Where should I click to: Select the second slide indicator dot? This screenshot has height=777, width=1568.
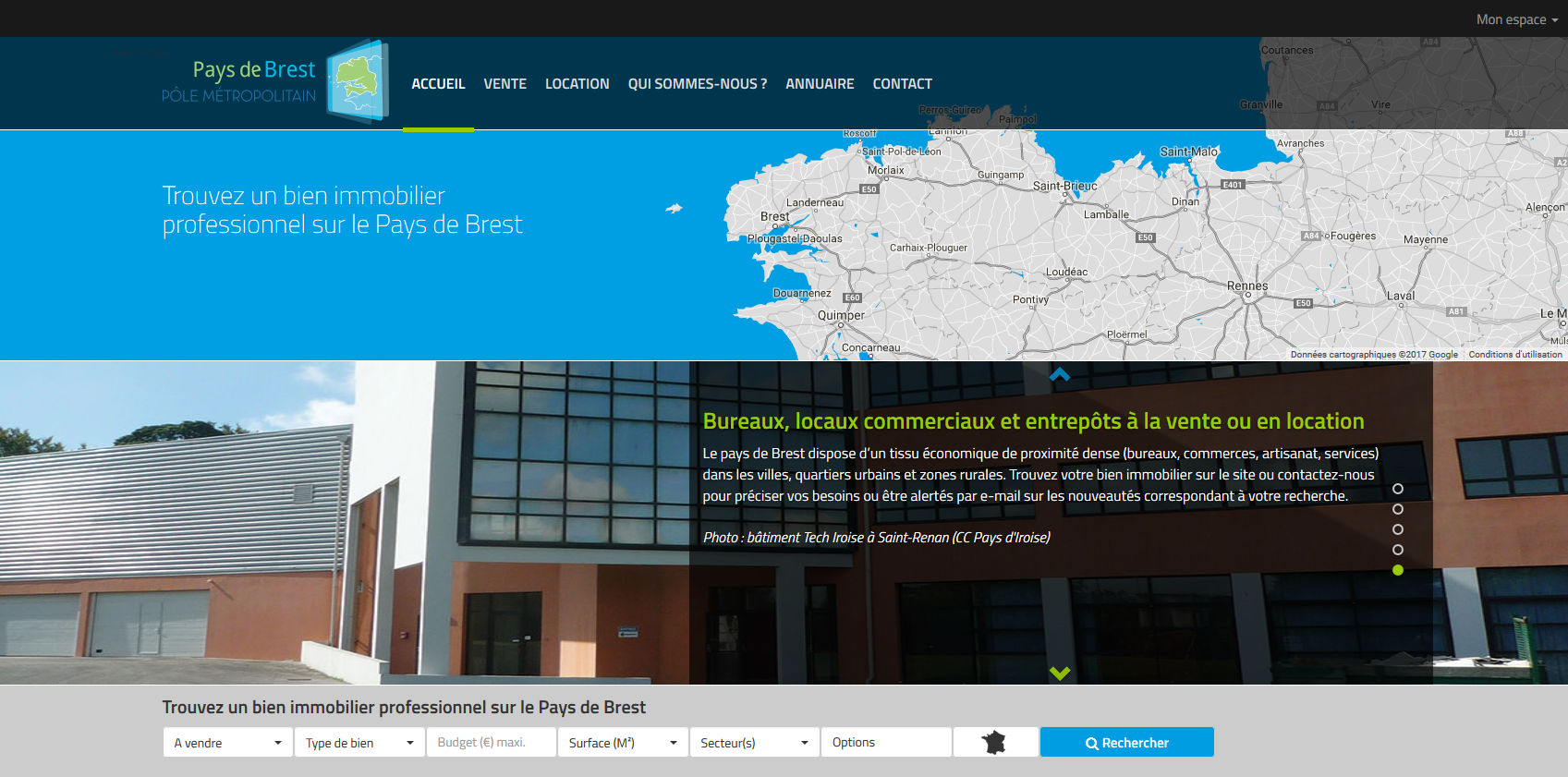tap(1397, 509)
